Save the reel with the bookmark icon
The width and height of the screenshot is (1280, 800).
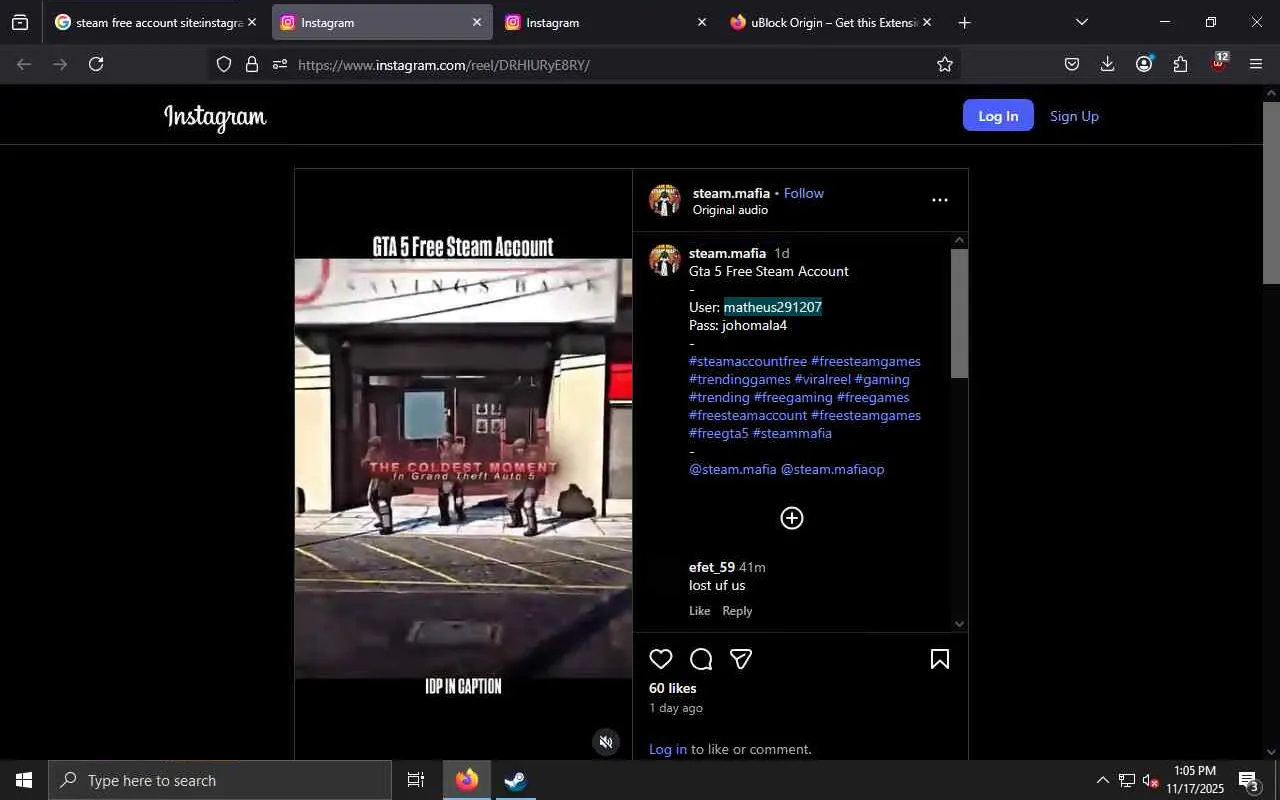click(x=940, y=659)
